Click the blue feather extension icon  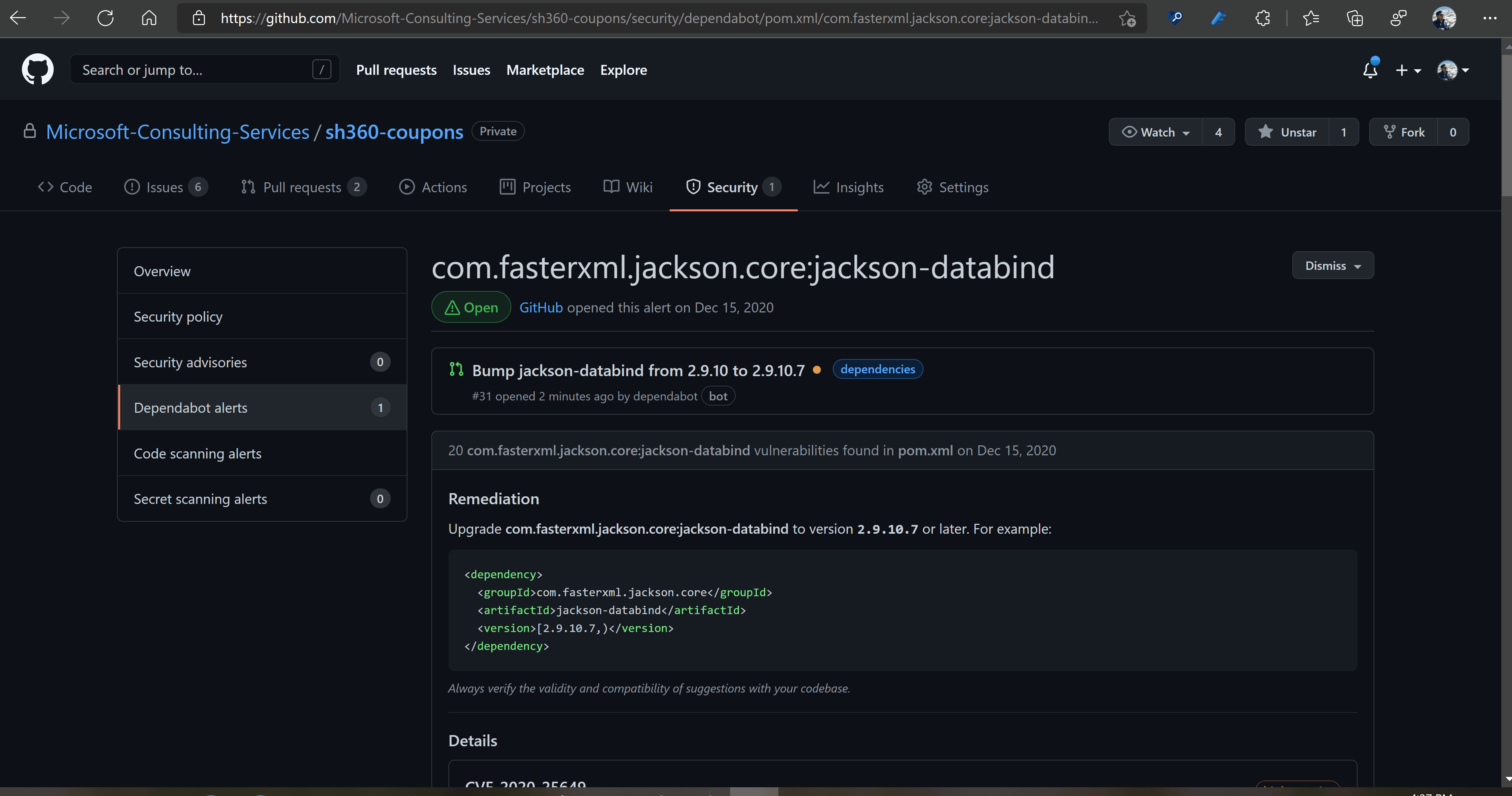(x=1219, y=18)
